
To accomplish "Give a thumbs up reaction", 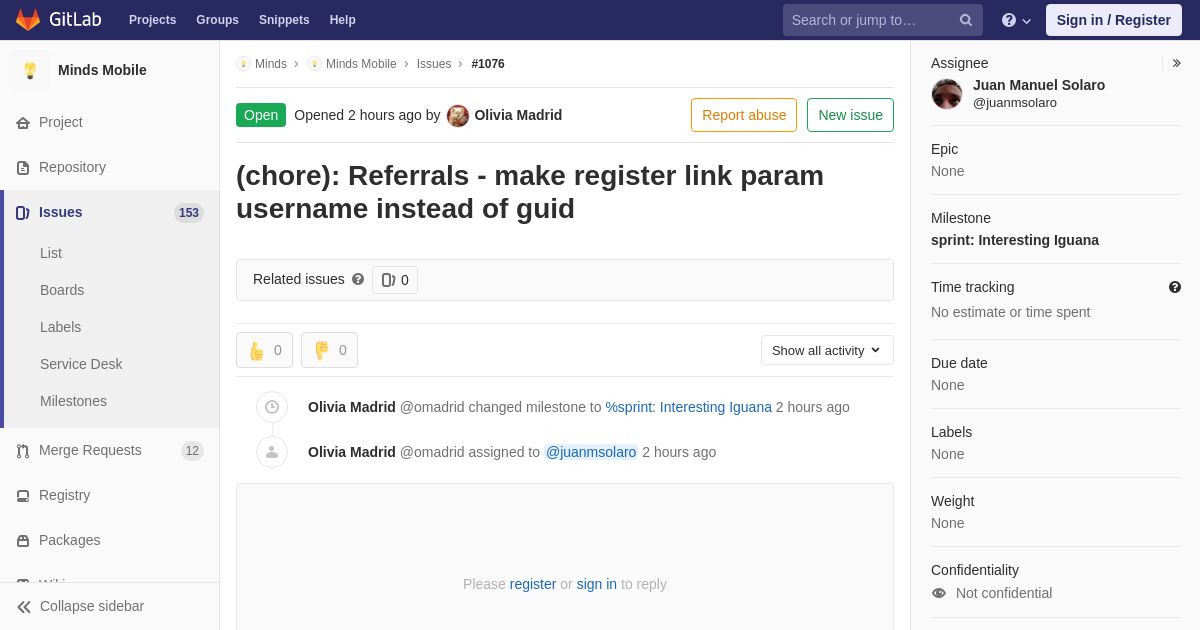I will 264,350.
